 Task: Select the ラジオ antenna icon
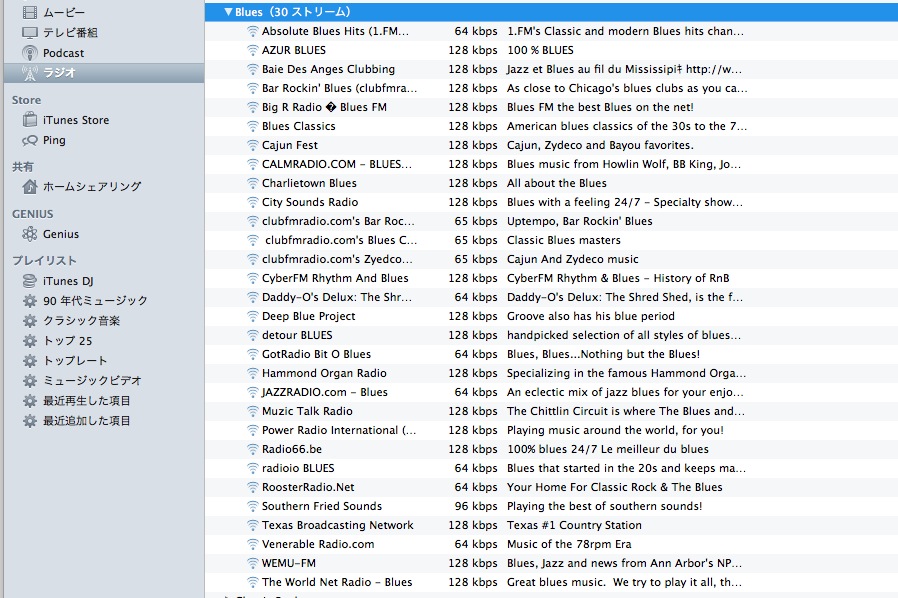pos(30,73)
